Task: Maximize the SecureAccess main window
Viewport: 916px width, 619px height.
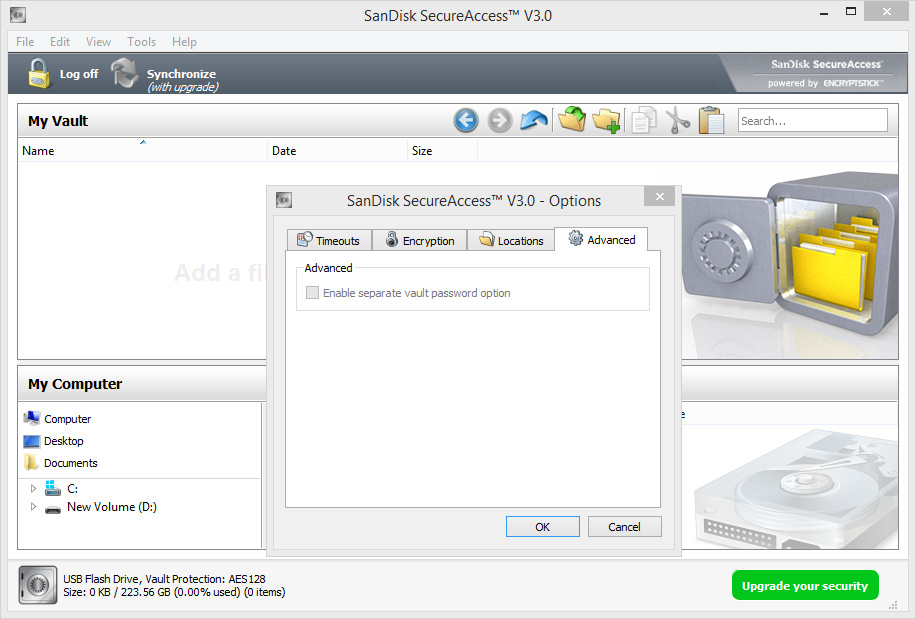Action: 851,12
